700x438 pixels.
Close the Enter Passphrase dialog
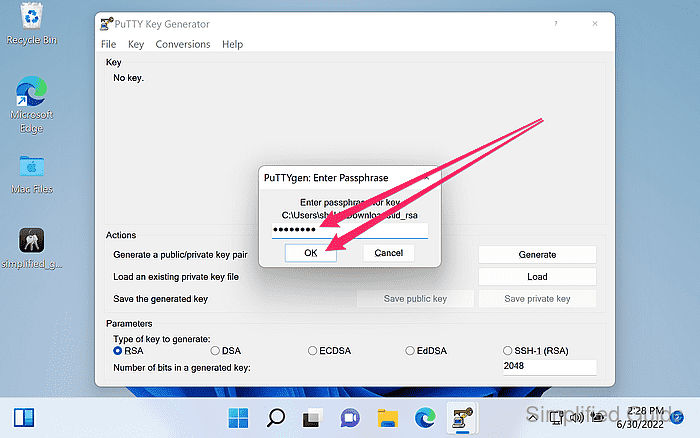tap(427, 178)
